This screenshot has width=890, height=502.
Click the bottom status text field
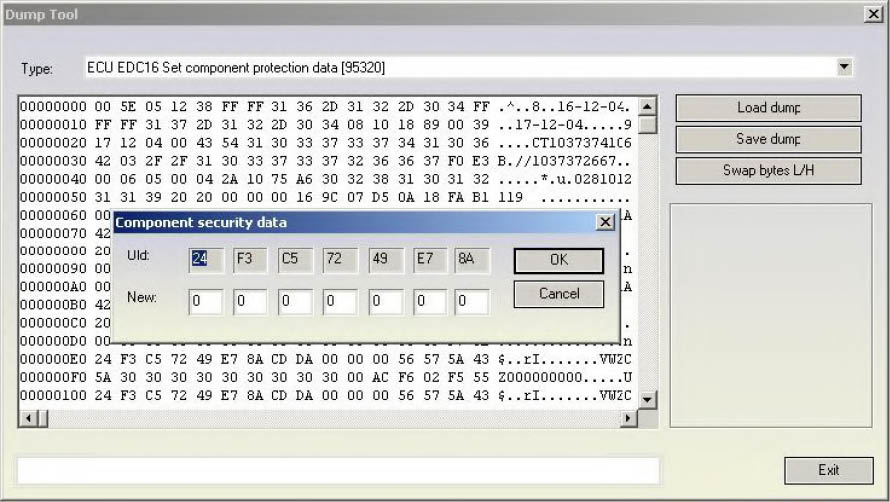pos(338,470)
